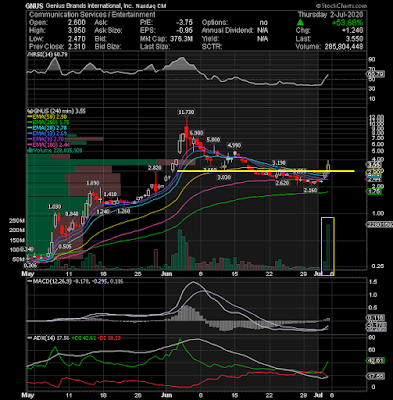Click the Volume value 285,804,448
The image size is (393, 400).
coord(344,47)
